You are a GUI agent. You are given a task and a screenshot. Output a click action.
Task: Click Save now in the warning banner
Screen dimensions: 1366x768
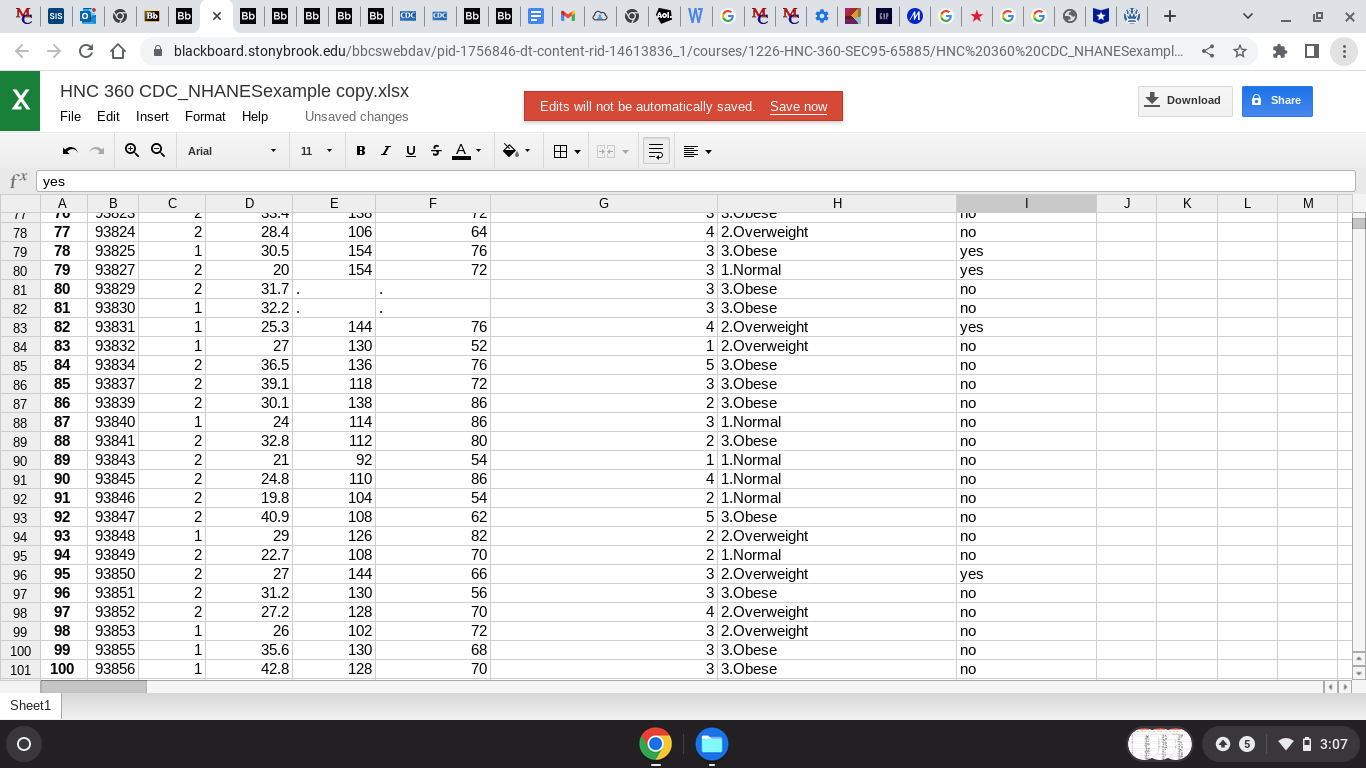(x=798, y=107)
